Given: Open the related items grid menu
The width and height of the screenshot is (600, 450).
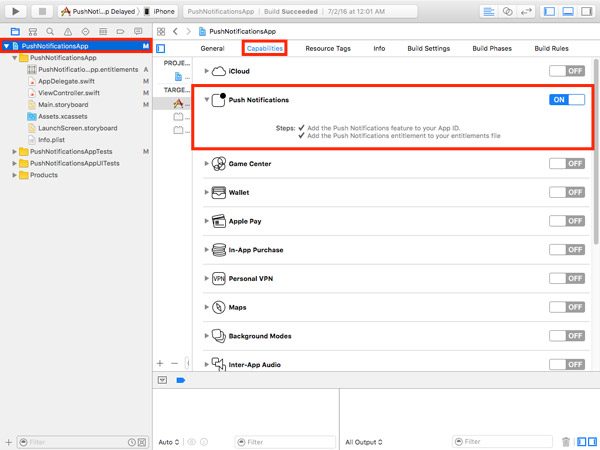Looking at the screenshot, I should click(x=161, y=31).
